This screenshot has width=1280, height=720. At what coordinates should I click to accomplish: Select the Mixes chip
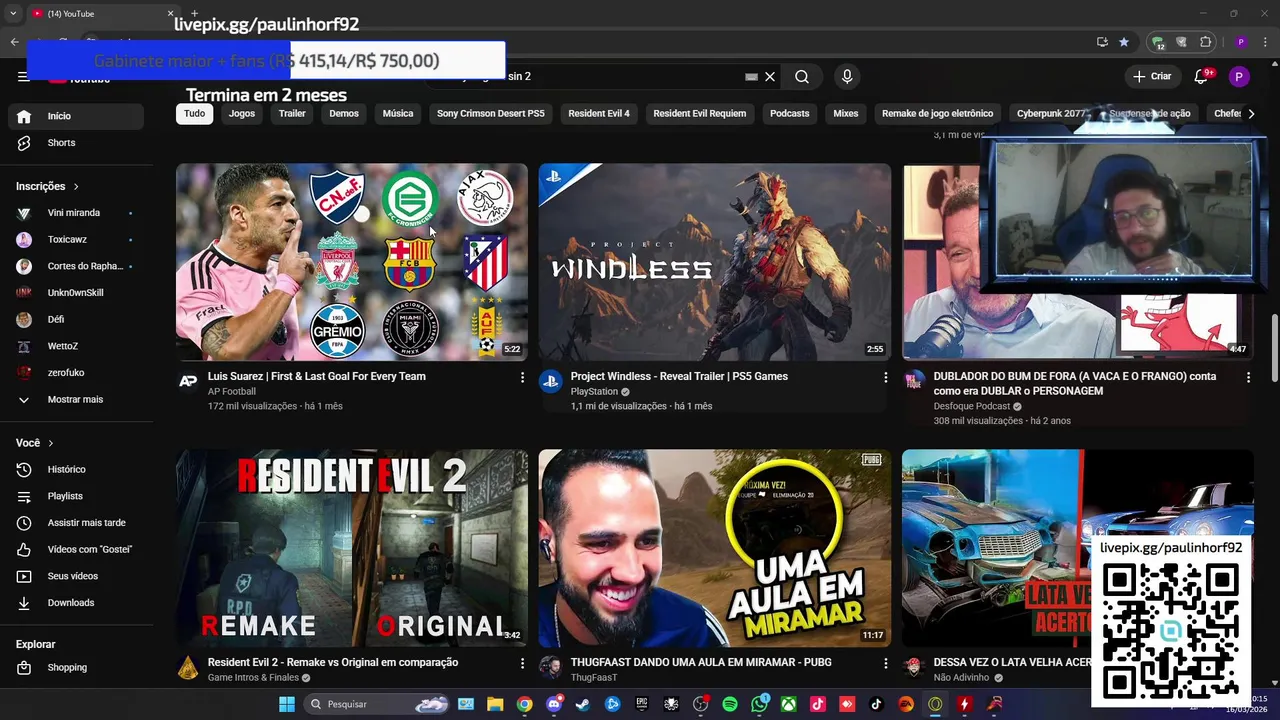846,114
